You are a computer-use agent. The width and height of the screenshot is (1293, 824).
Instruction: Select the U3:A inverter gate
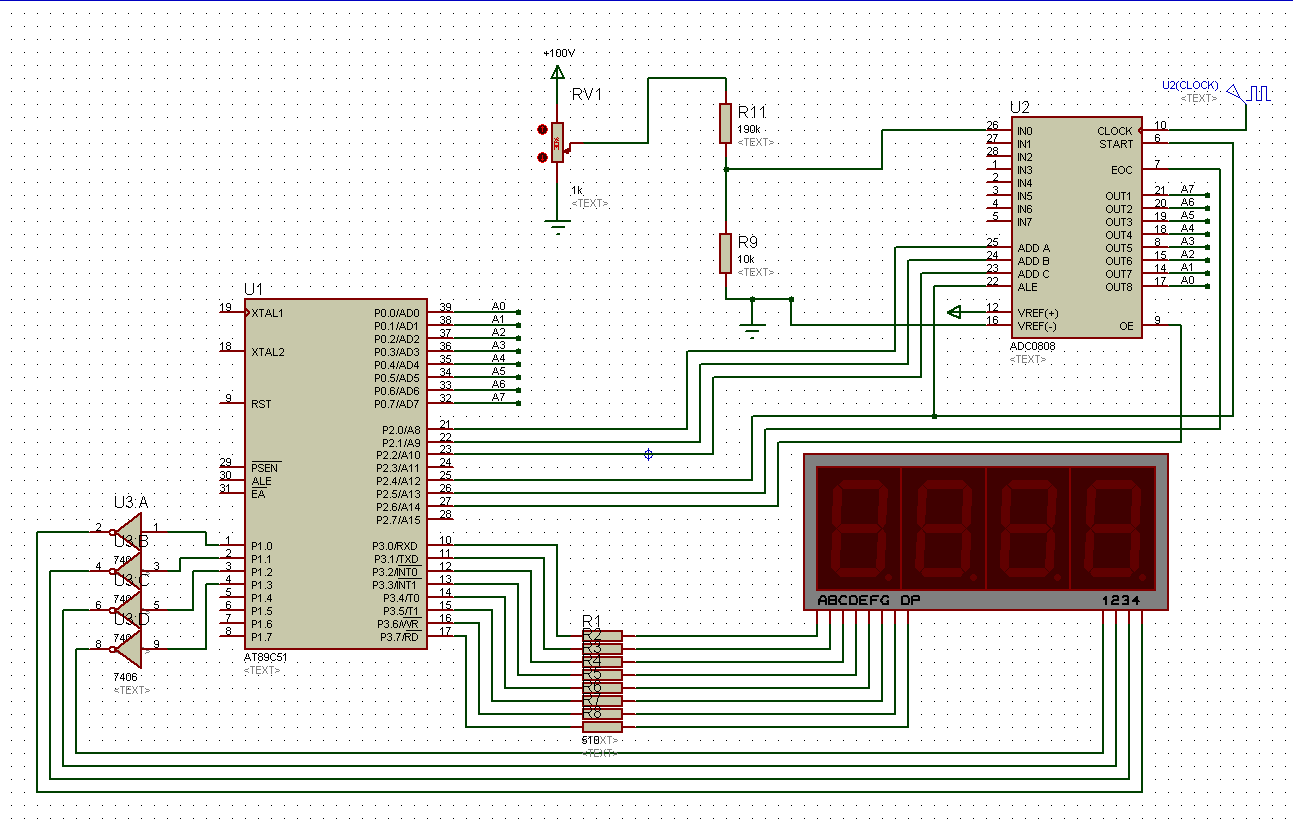click(x=128, y=528)
